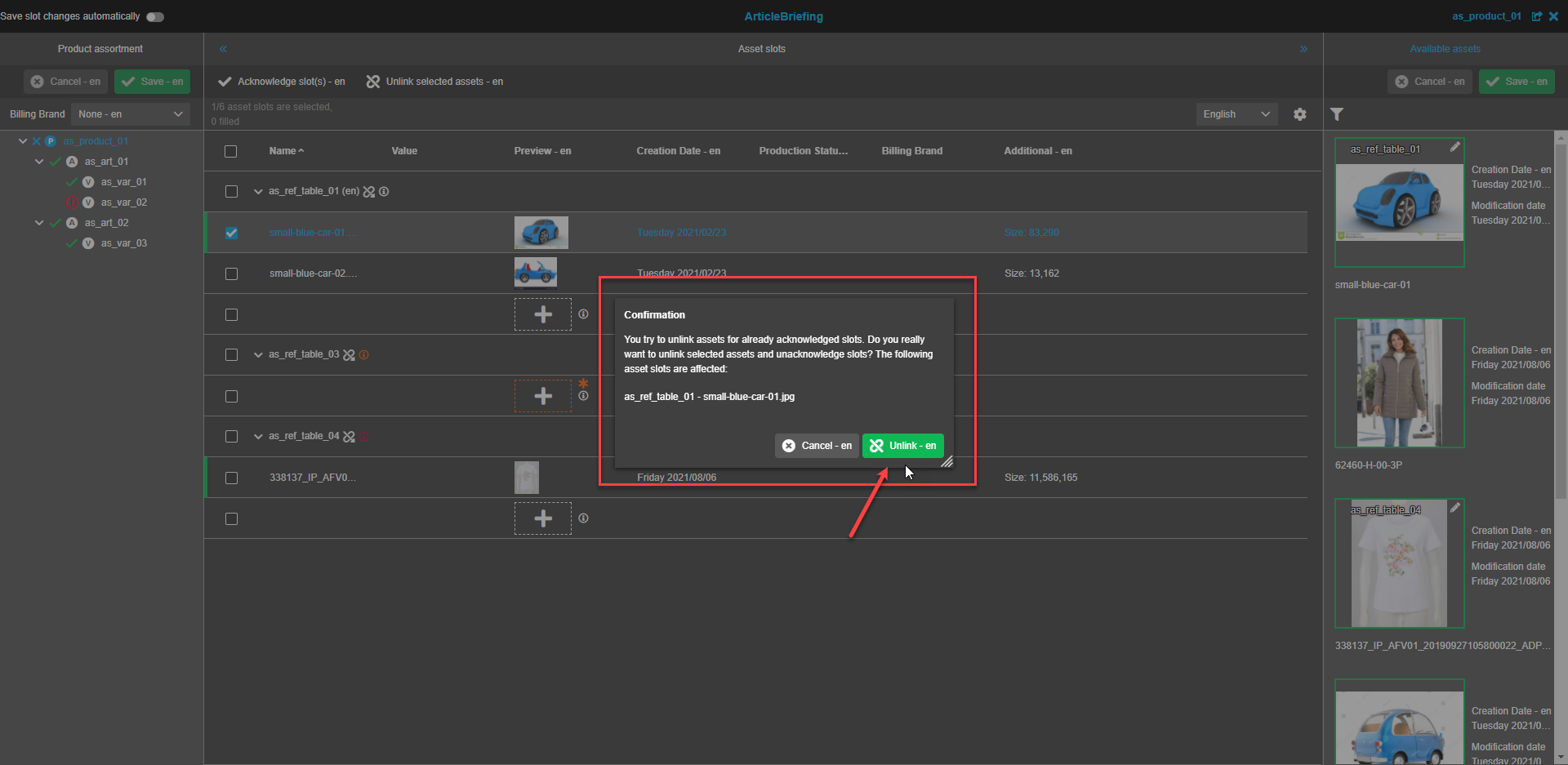Click the info icon beside as_ref_table_01 row

(384, 191)
